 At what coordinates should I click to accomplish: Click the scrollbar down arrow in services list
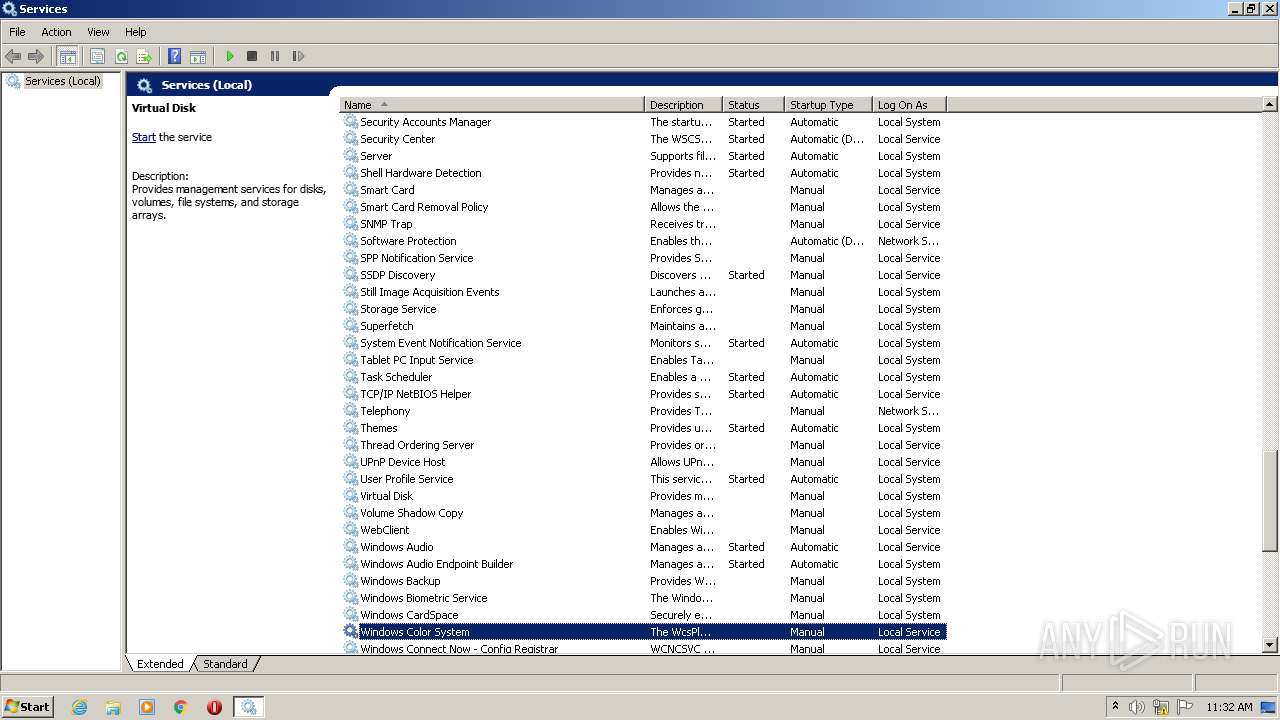(x=1270, y=646)
